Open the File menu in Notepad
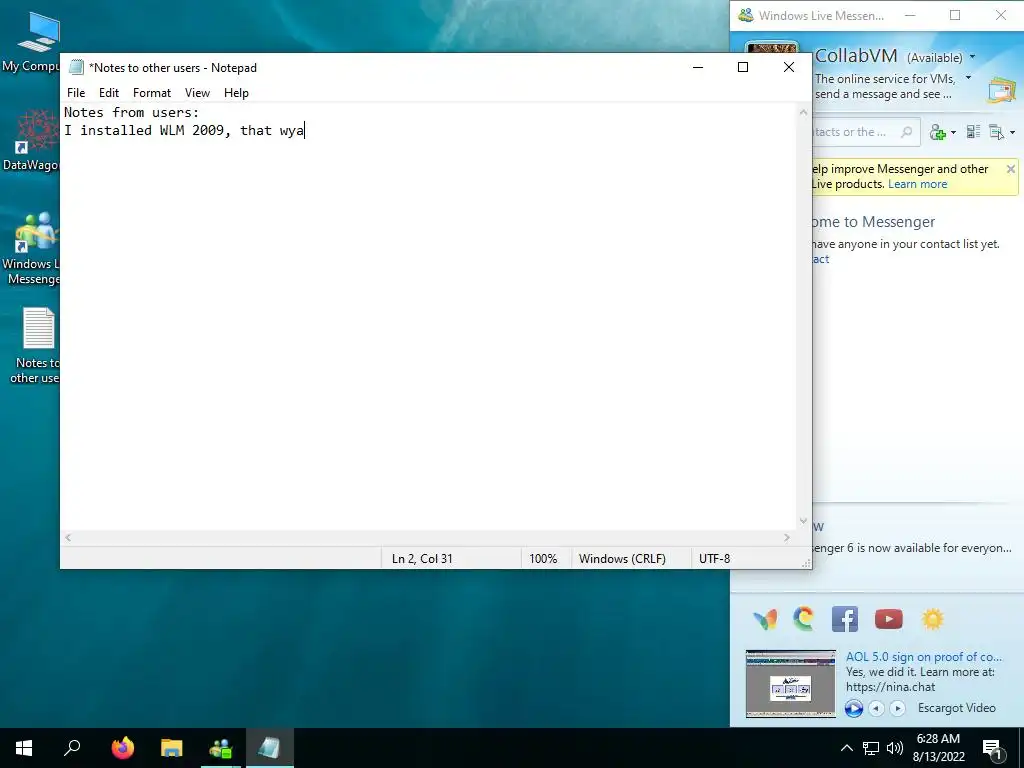This screenshot has height=768, width=1024. pyautogui.click(x=76, y=93)
